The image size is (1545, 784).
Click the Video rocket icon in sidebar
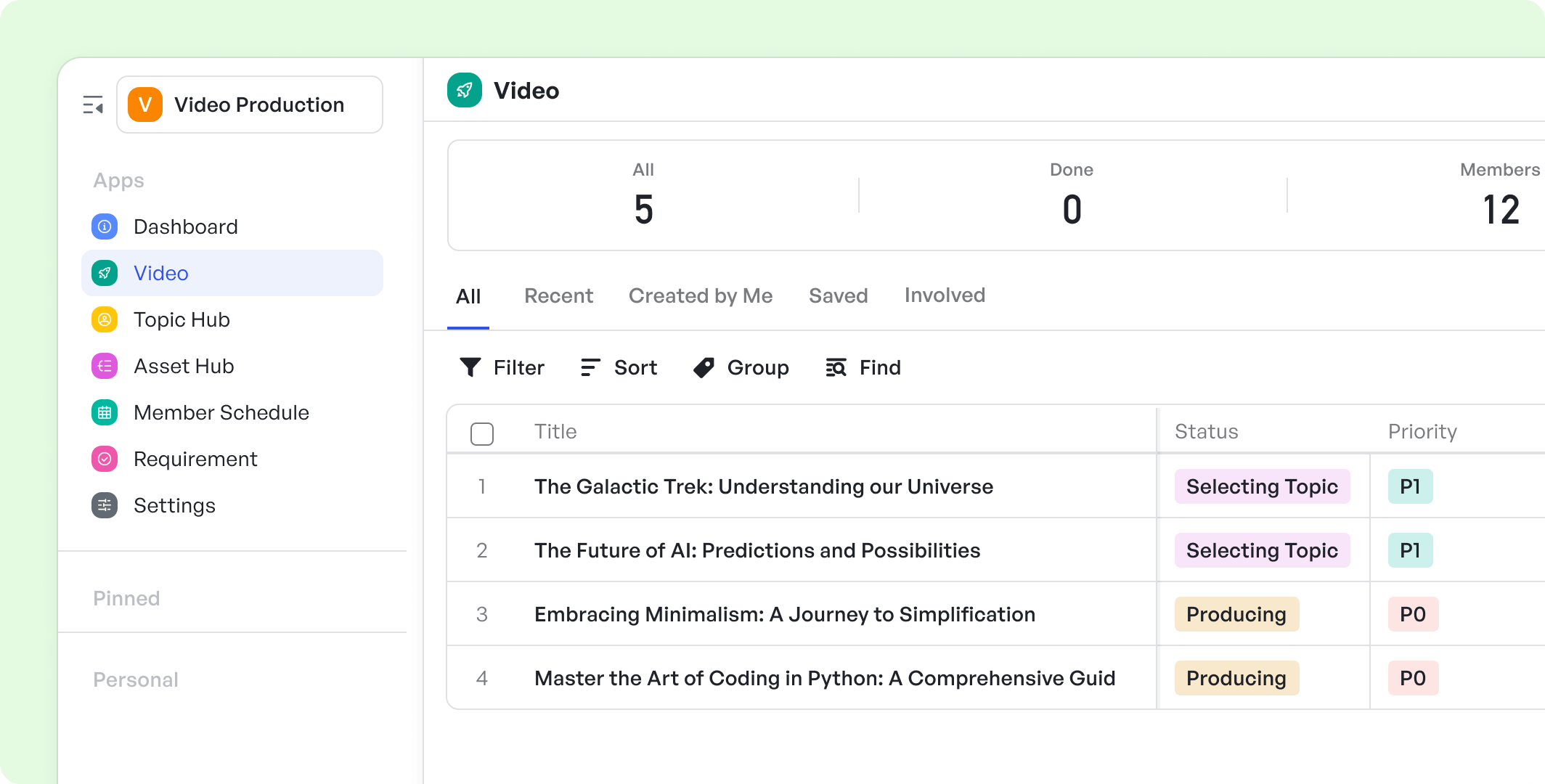[x=105, y=273]
